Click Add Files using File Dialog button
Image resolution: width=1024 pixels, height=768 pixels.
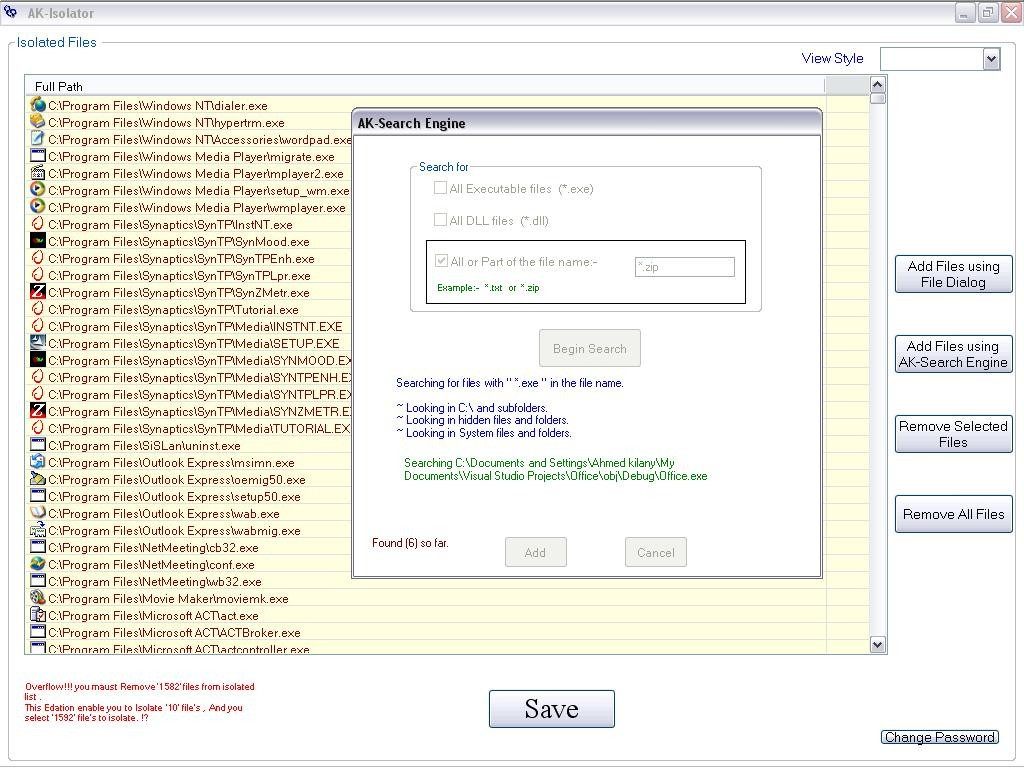click(x=953, y=274)
